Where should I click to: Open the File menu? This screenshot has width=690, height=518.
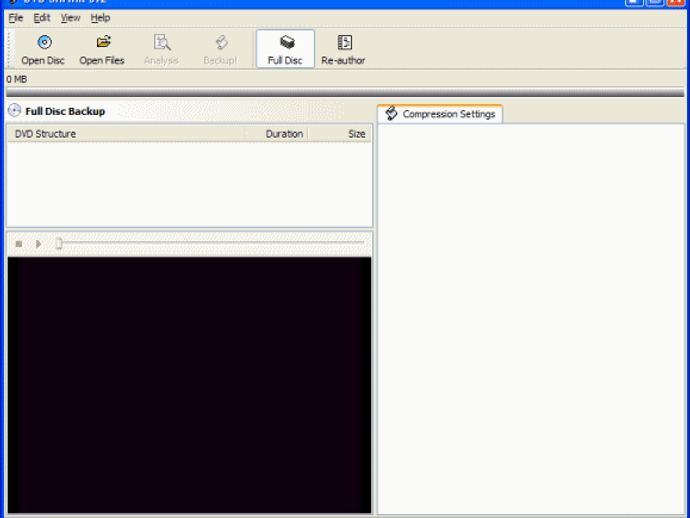(x=16, y=18)
